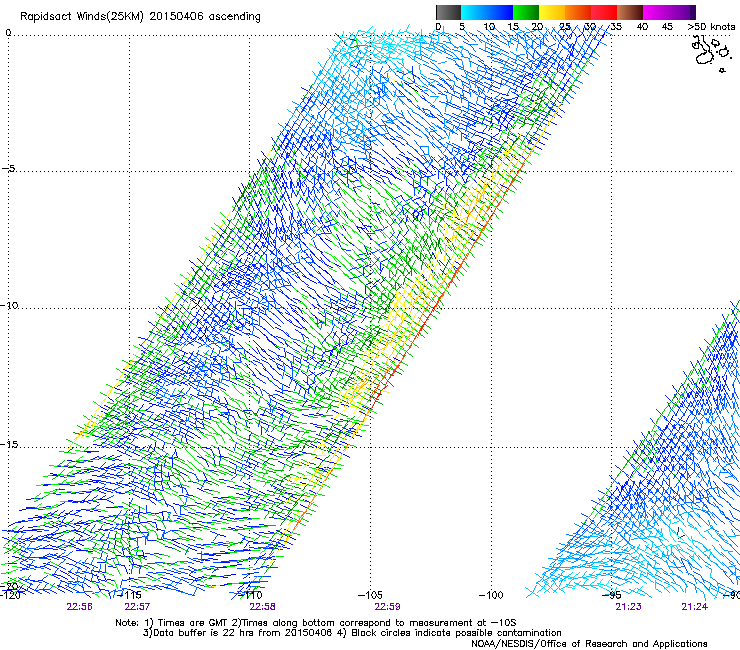This screenshot has height=650, width=740.
Task: Click the gray 0-5 knots color swatch
Action: click(448, 12)
